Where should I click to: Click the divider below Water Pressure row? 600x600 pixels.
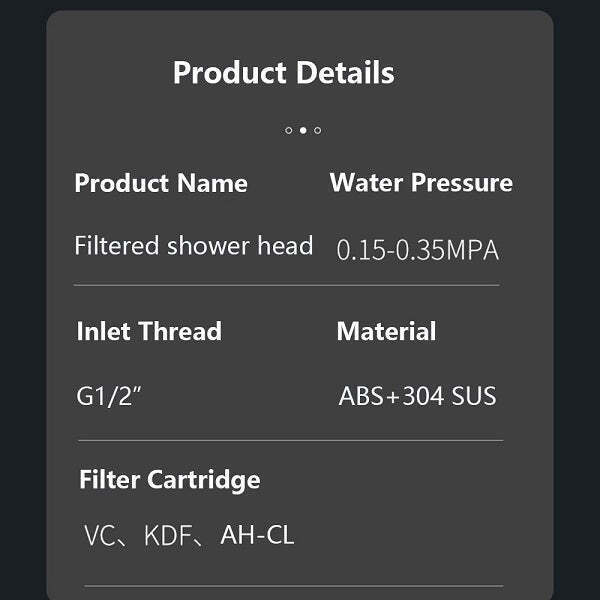click(x=286, y=285)
